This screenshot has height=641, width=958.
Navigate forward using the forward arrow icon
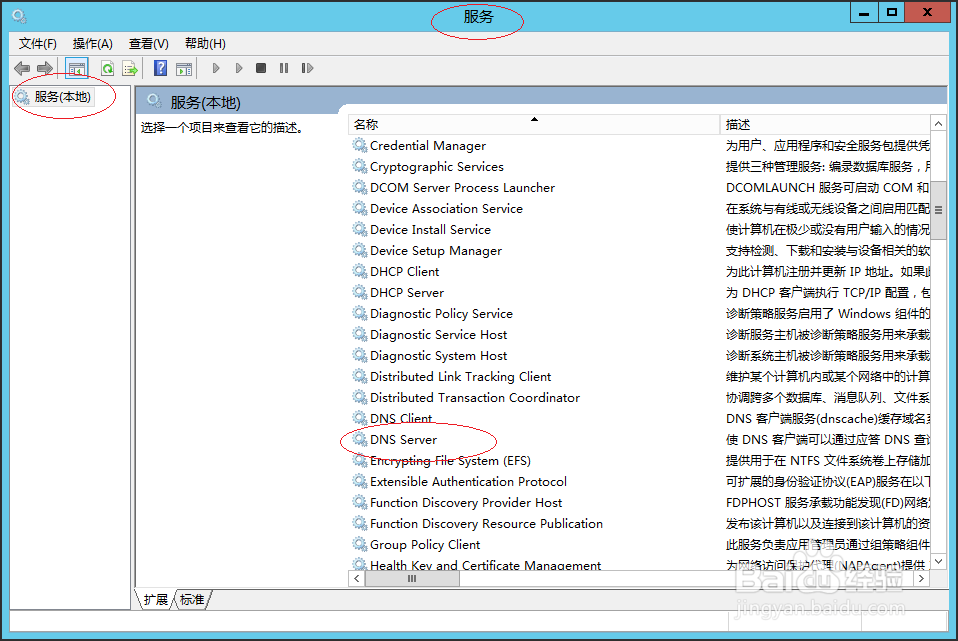point(44,67)
